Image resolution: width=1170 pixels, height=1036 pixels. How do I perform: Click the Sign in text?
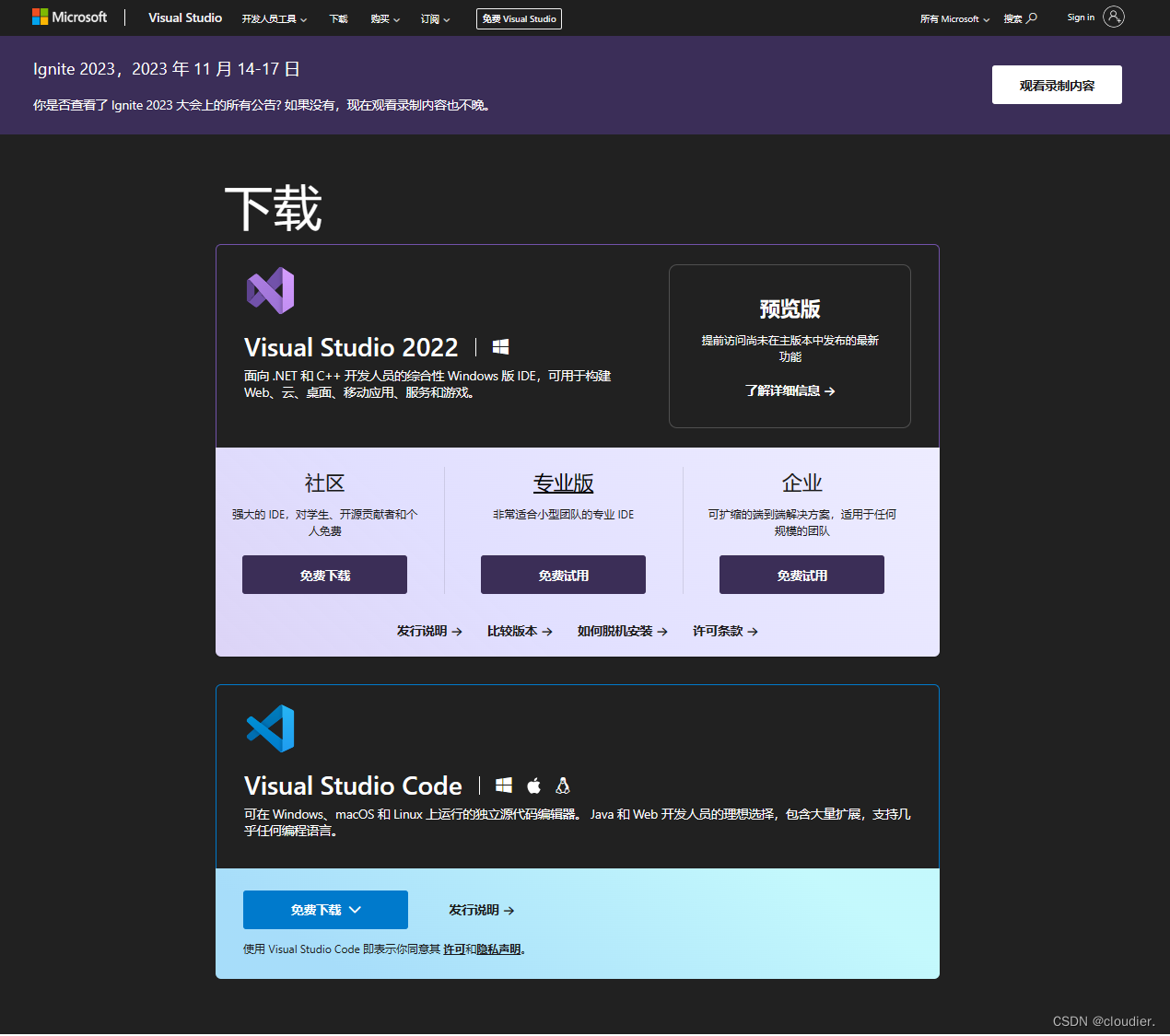tap(1081, 17)
